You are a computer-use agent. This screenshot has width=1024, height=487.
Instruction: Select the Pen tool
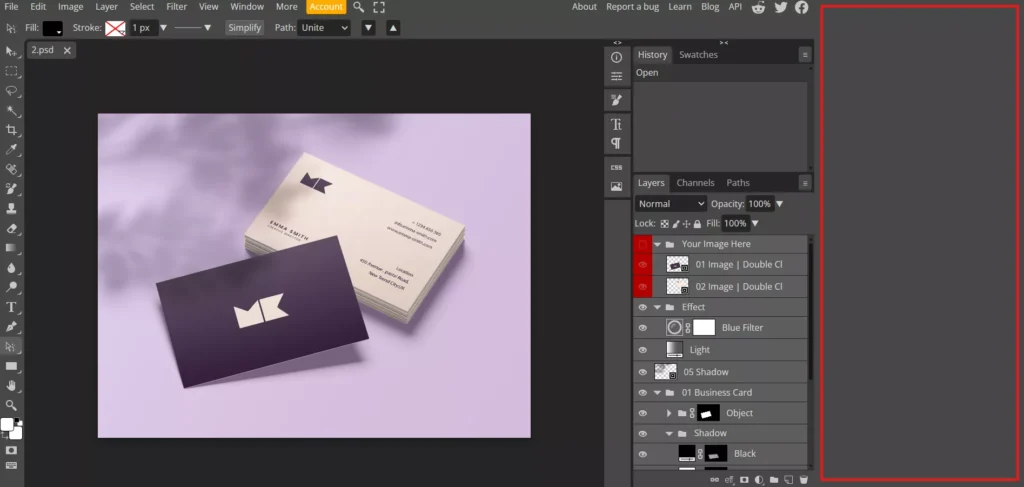pos(11,326)
